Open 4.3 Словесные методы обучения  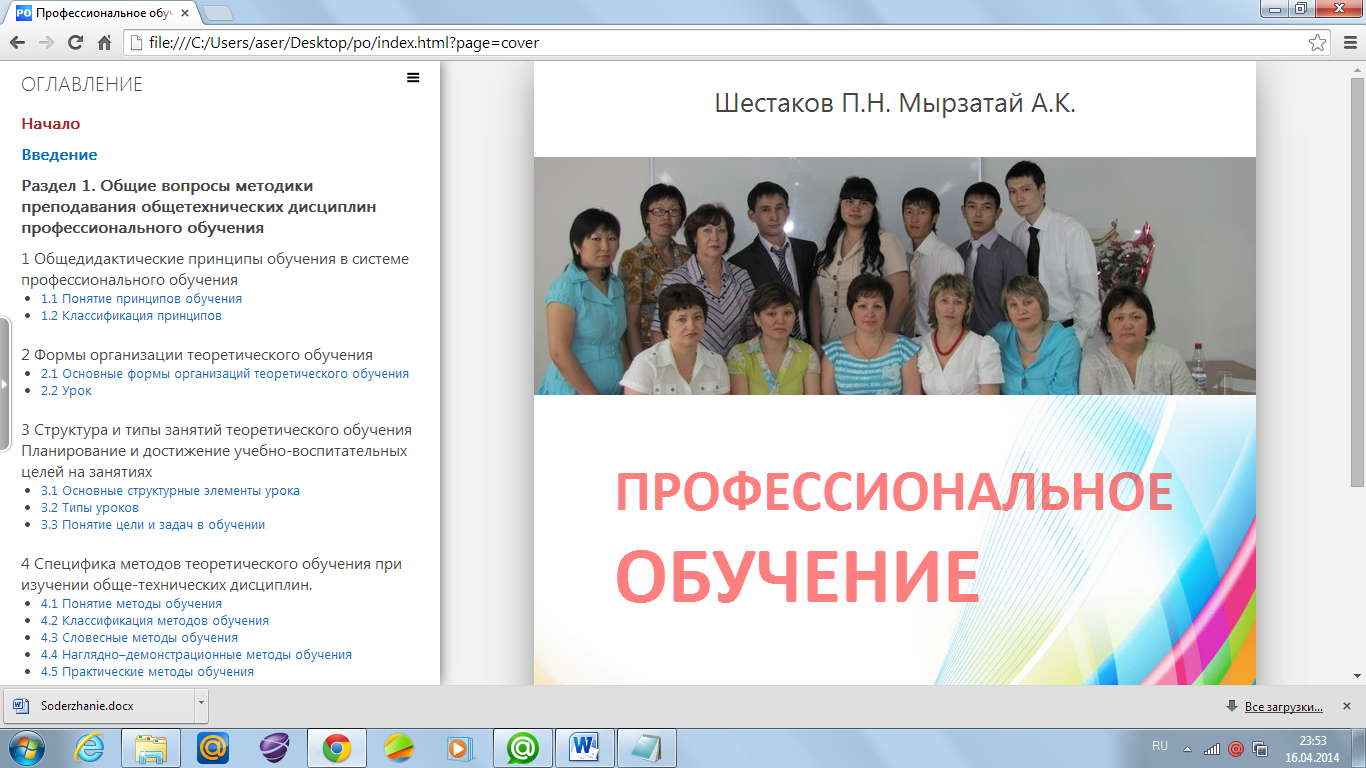point(139,638)
